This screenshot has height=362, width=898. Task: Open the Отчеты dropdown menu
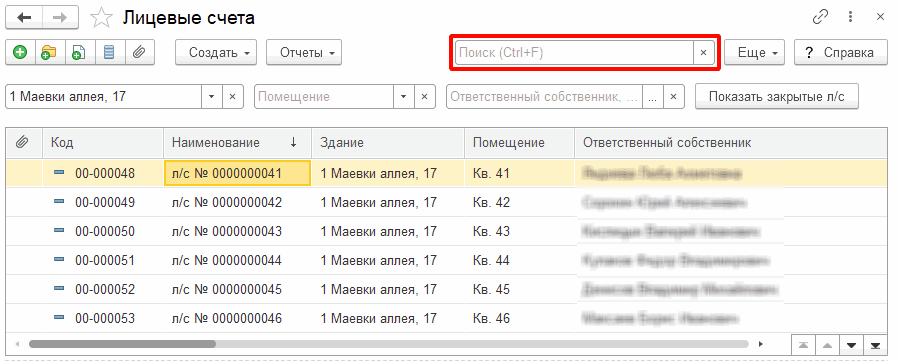tap(304, 53)
